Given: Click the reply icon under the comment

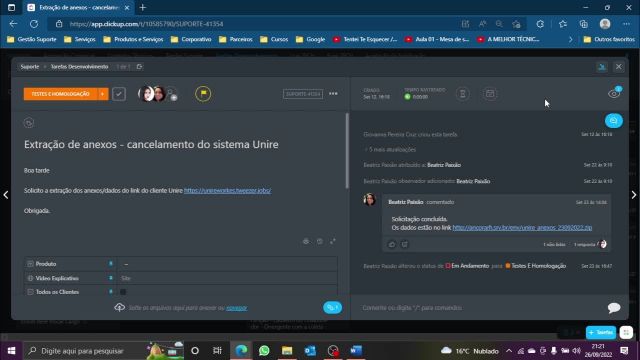Looking at the screenshot, I should coord(405,244).
